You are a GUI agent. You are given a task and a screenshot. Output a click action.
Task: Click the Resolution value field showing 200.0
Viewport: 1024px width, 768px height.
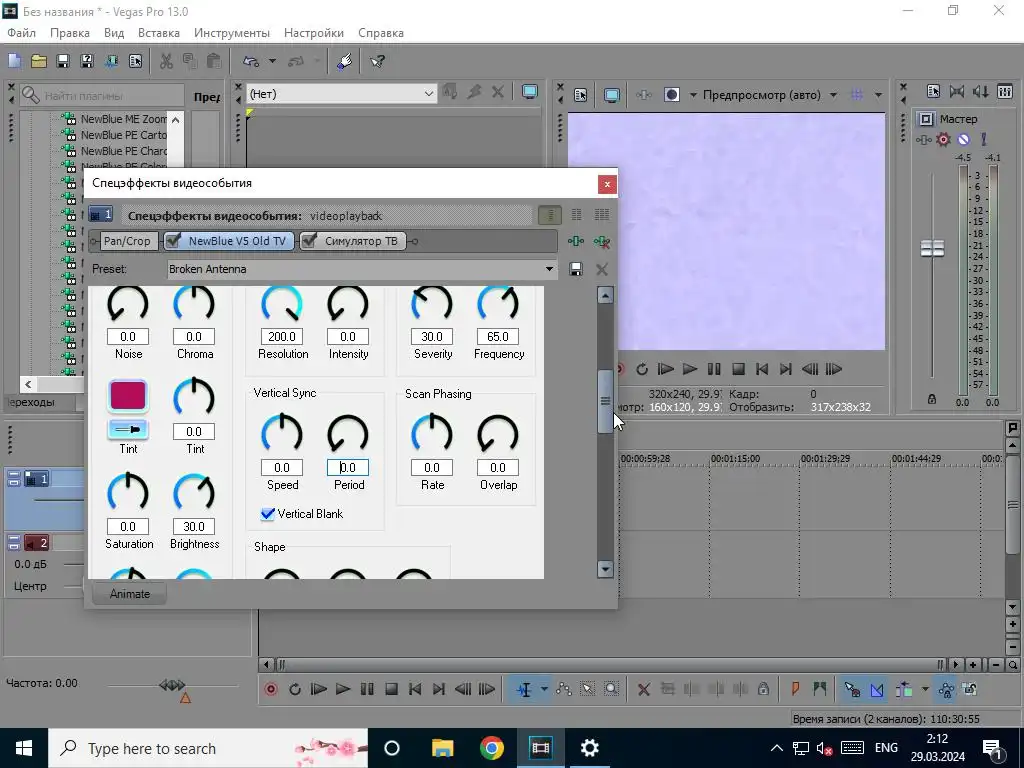click(281, 336)
